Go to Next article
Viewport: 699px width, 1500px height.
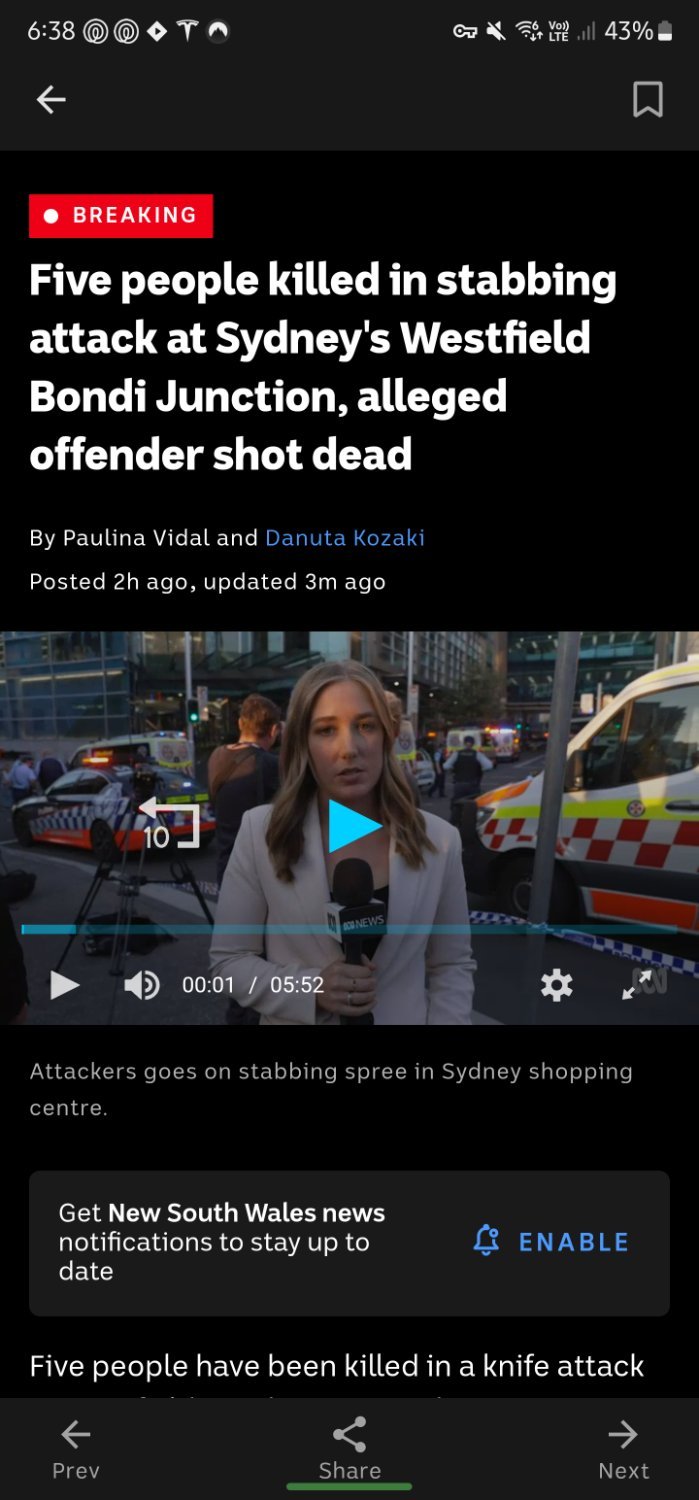tap(623, 1449)
